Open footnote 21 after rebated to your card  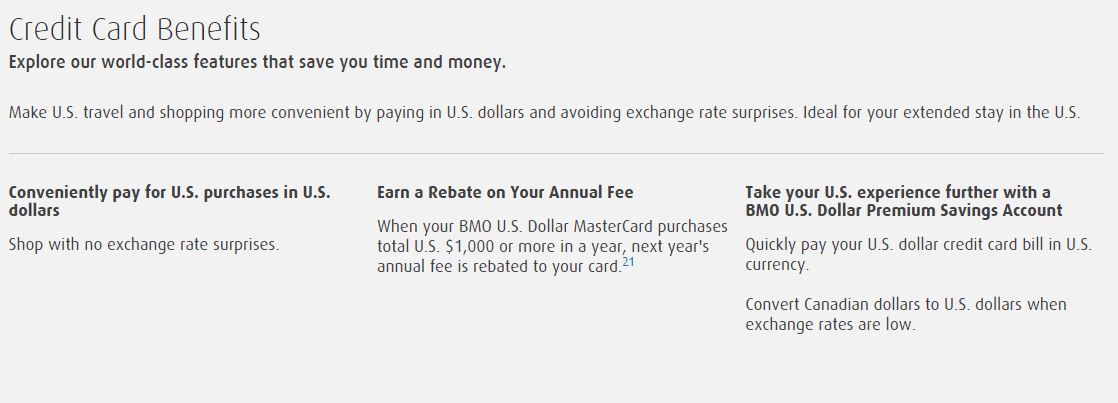tap(628, 262)
